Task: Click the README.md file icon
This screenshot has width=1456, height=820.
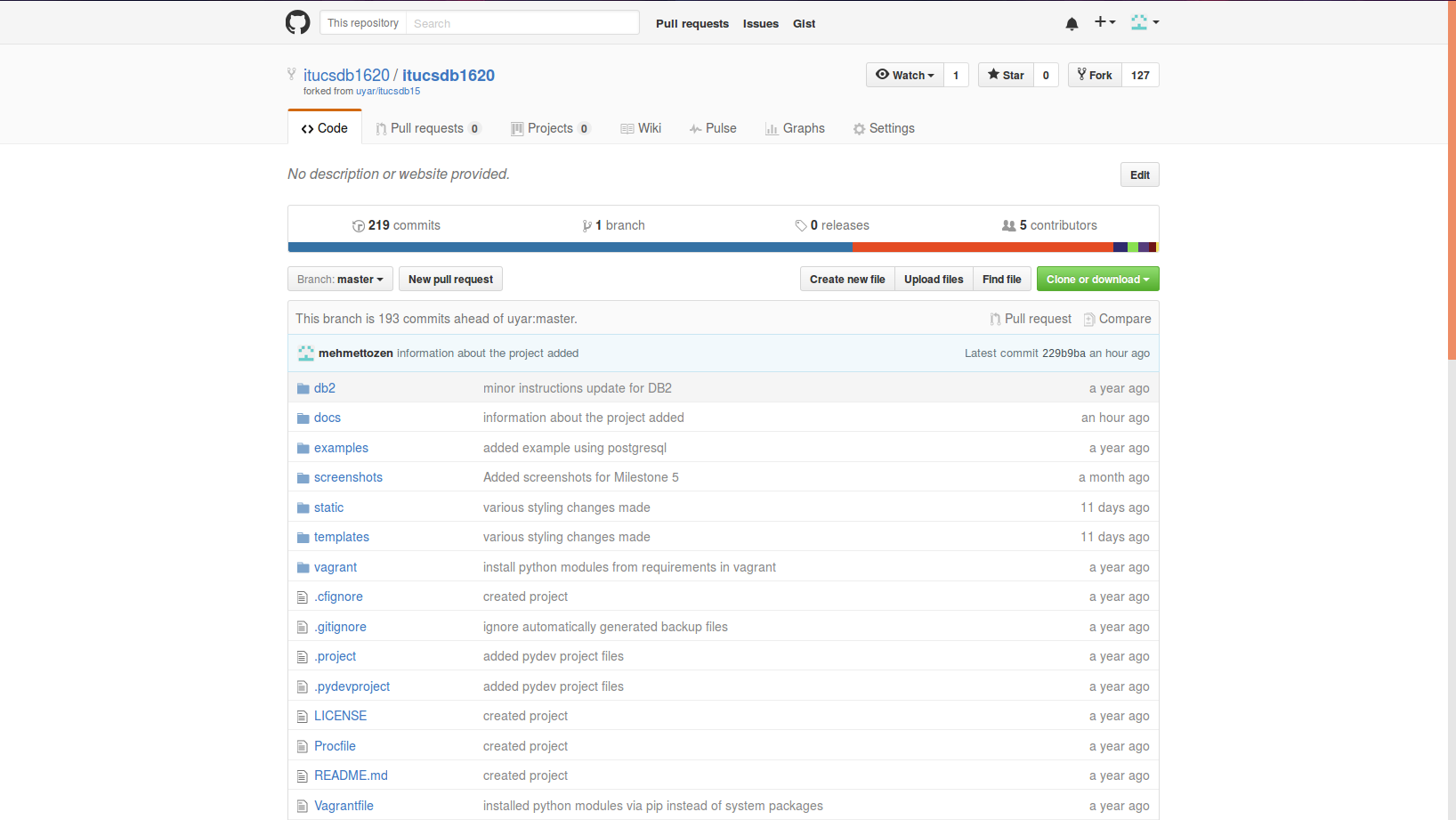Action: [x=303, y=776]
